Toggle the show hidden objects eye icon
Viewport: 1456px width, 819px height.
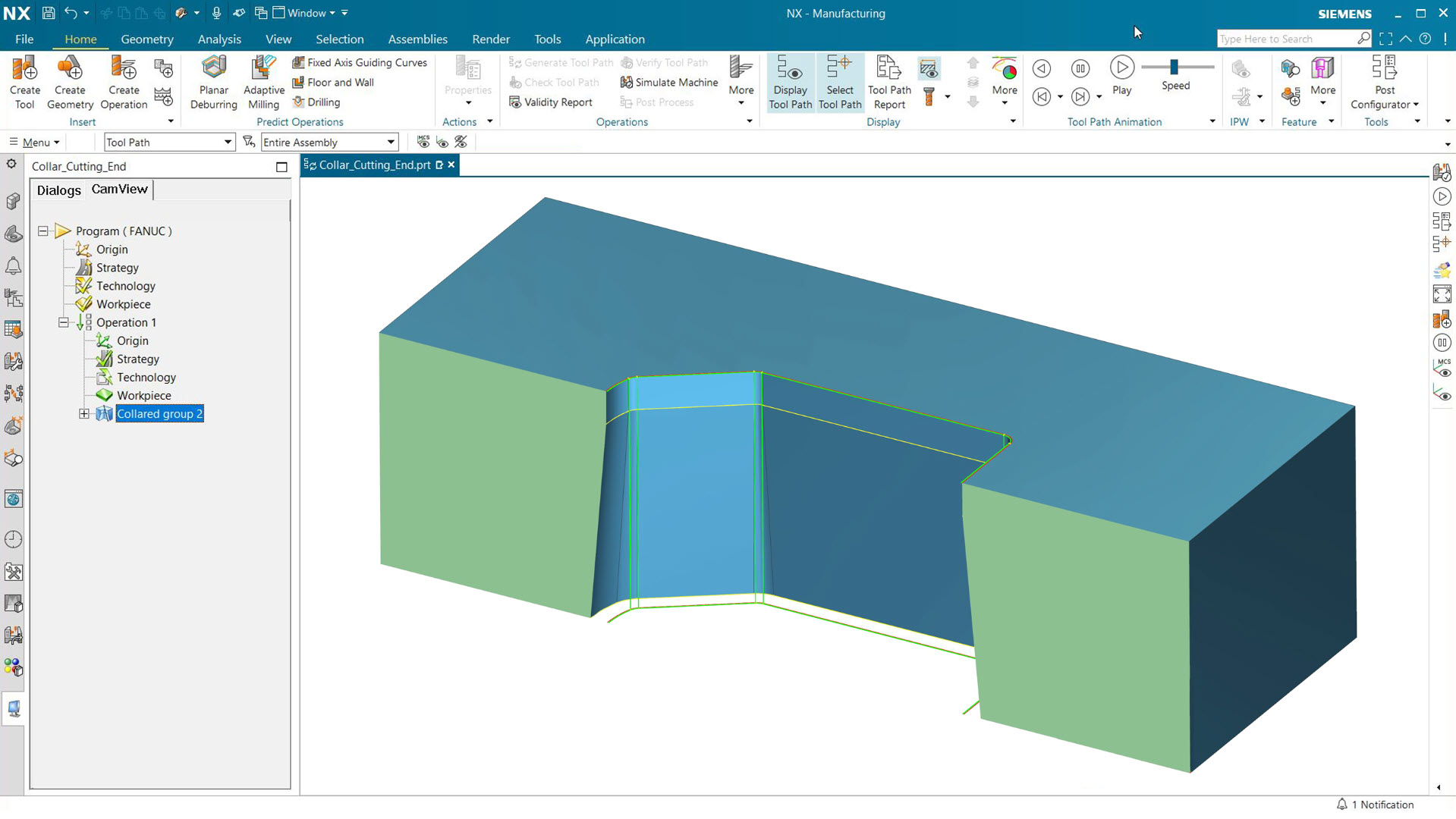pos(442,142)
